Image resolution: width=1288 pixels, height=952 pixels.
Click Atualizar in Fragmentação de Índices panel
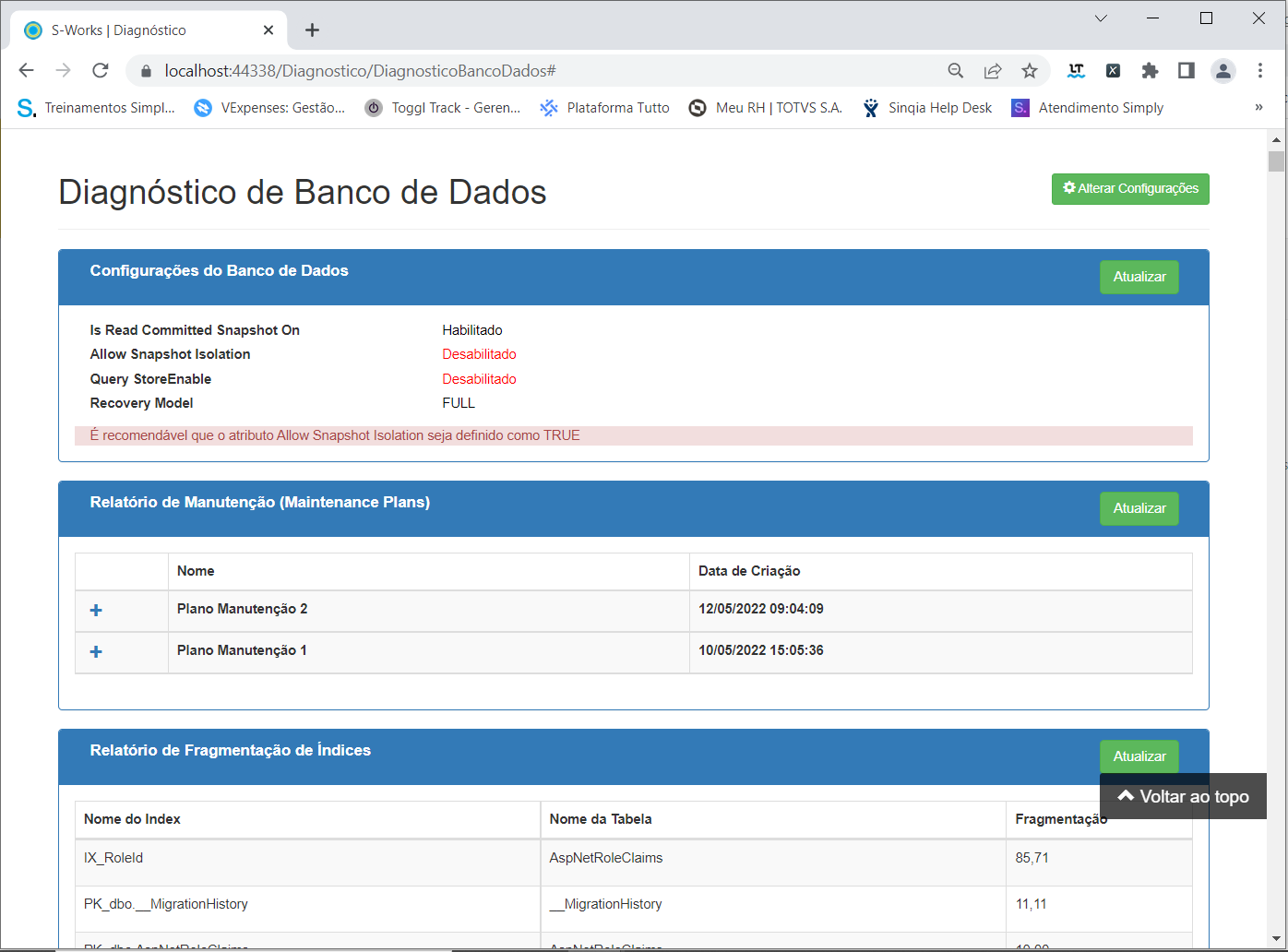(x=1139, y=756)
